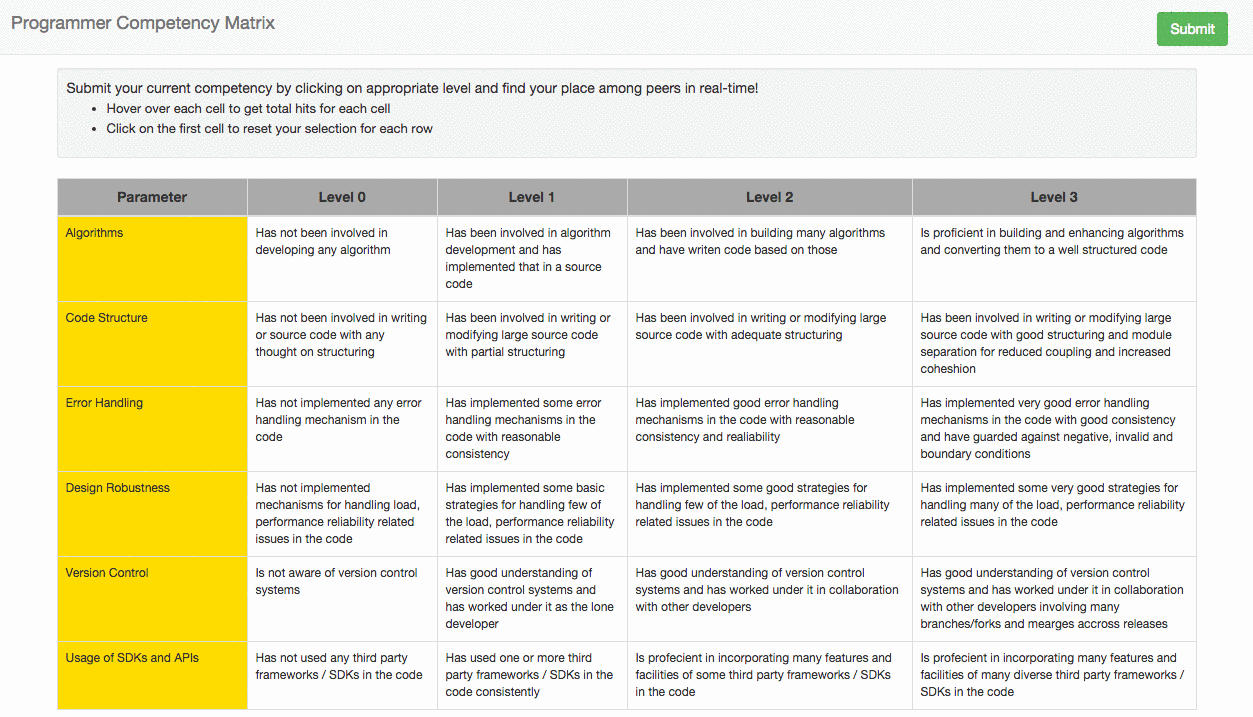
Task: Pick Level 2 for Code Structure
Action: point(769,343)
